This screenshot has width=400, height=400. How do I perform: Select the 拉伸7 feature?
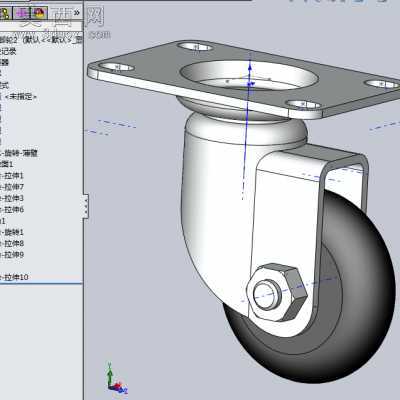click(x=12, y=187)
